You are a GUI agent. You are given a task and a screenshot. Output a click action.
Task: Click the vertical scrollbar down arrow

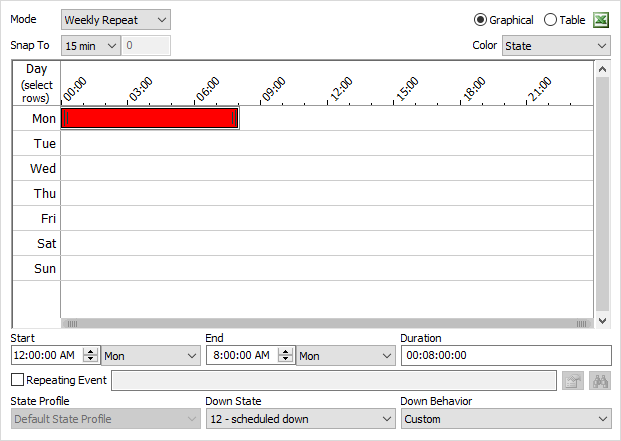602,321
